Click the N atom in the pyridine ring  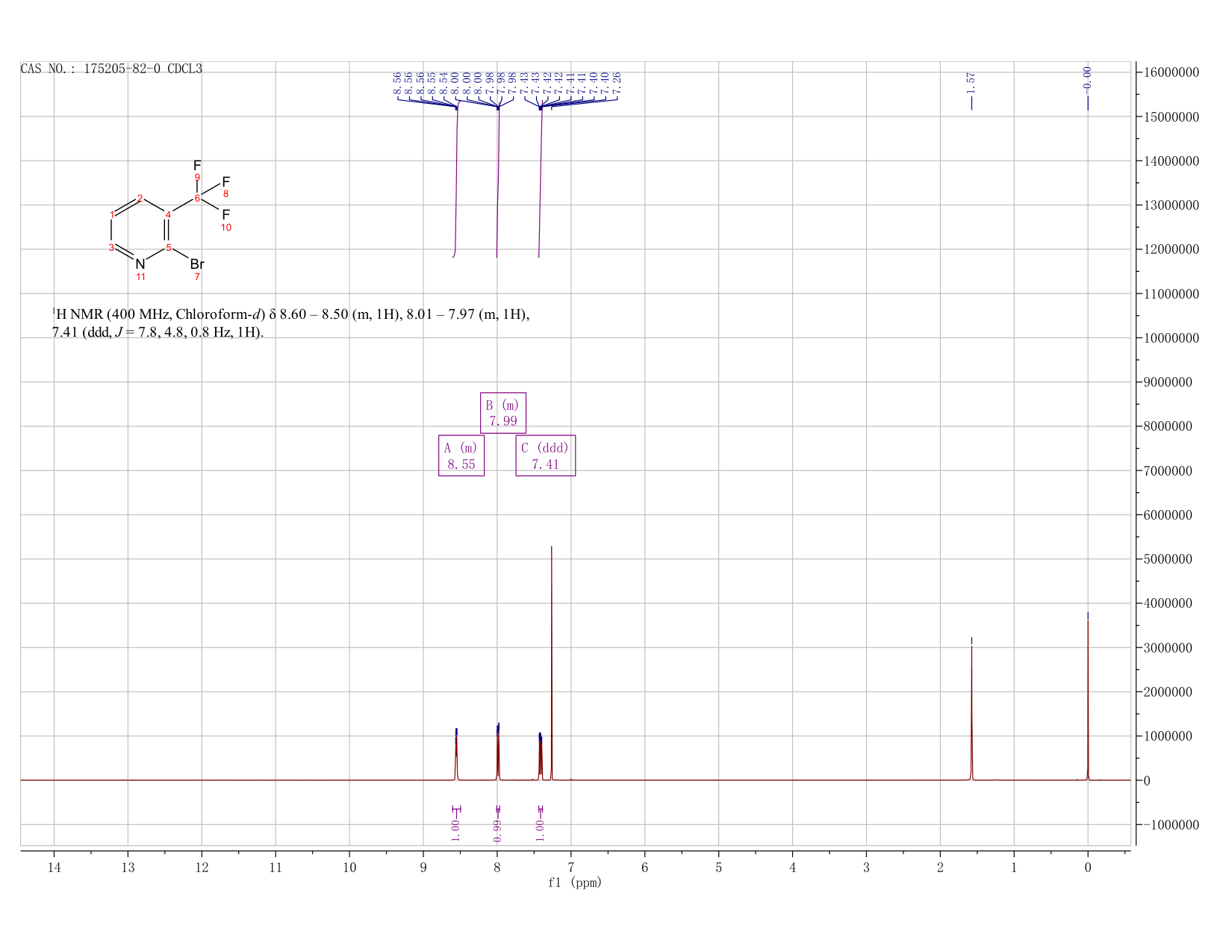pos(140,264)
